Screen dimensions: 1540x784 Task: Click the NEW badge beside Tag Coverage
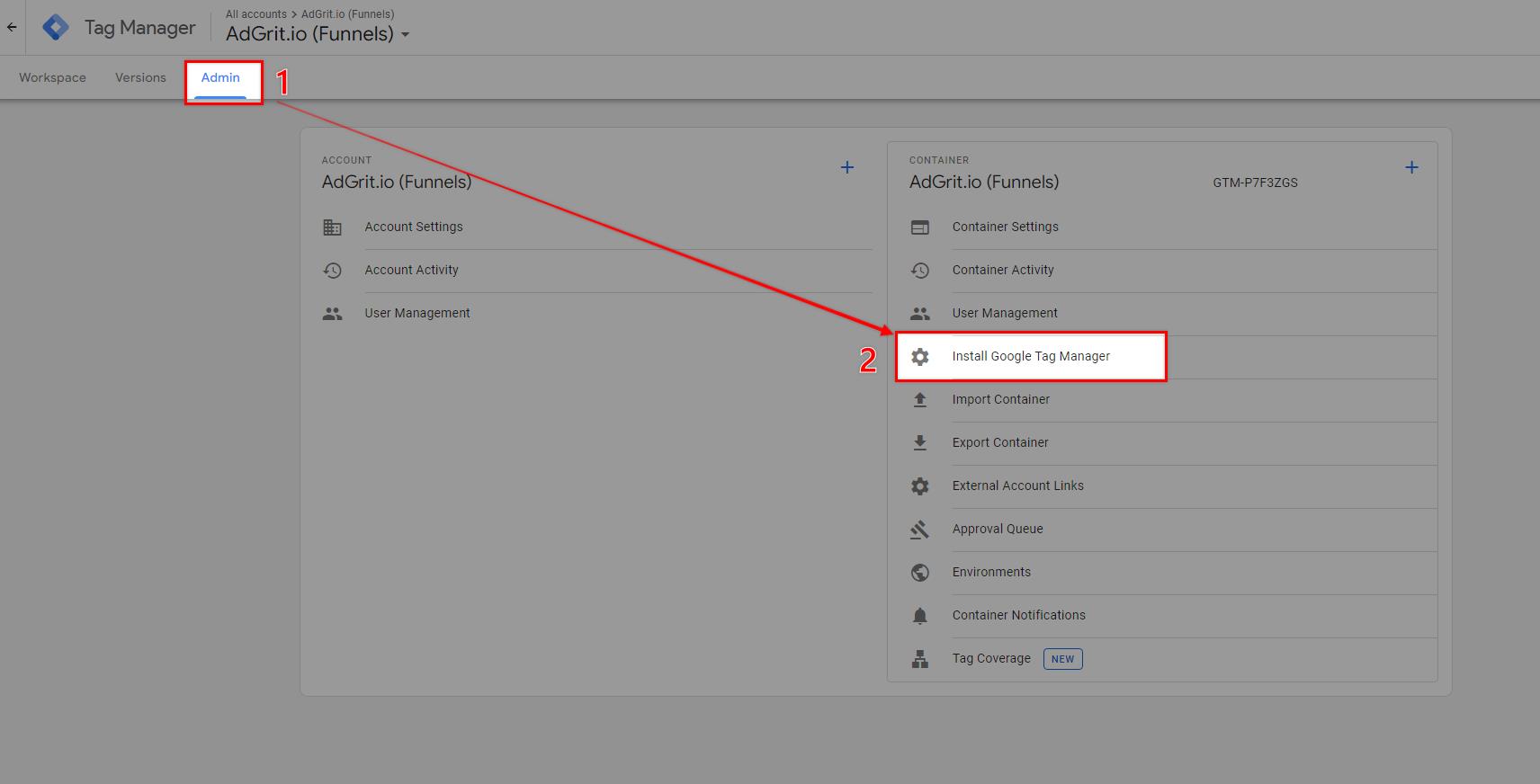1062,659
